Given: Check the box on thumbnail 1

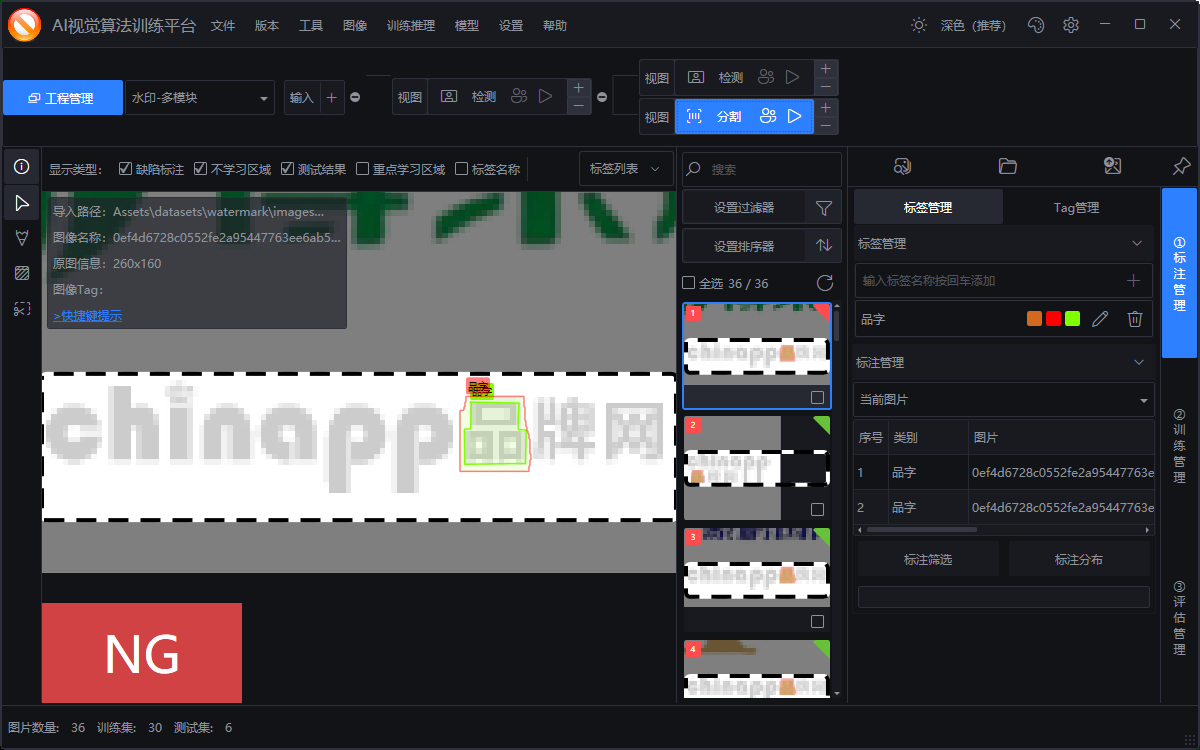Looking at the screenshot, I should [817, 397].
